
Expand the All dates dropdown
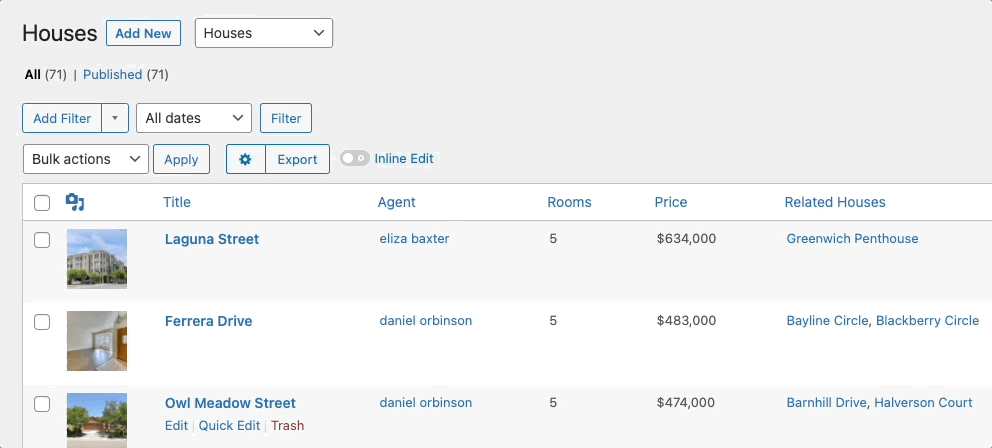click(x=194, y=118)
